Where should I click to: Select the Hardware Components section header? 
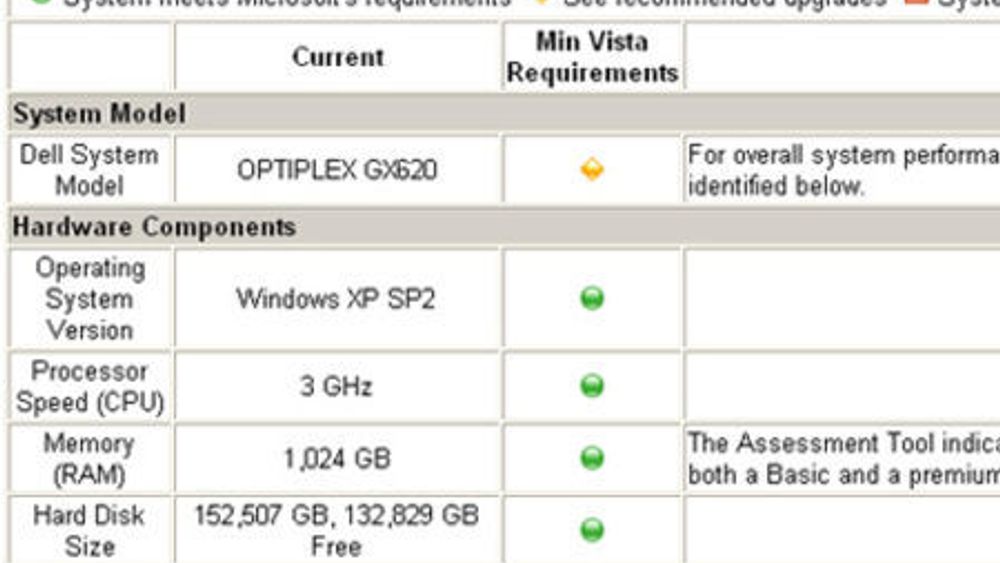[x=154, y=227]
